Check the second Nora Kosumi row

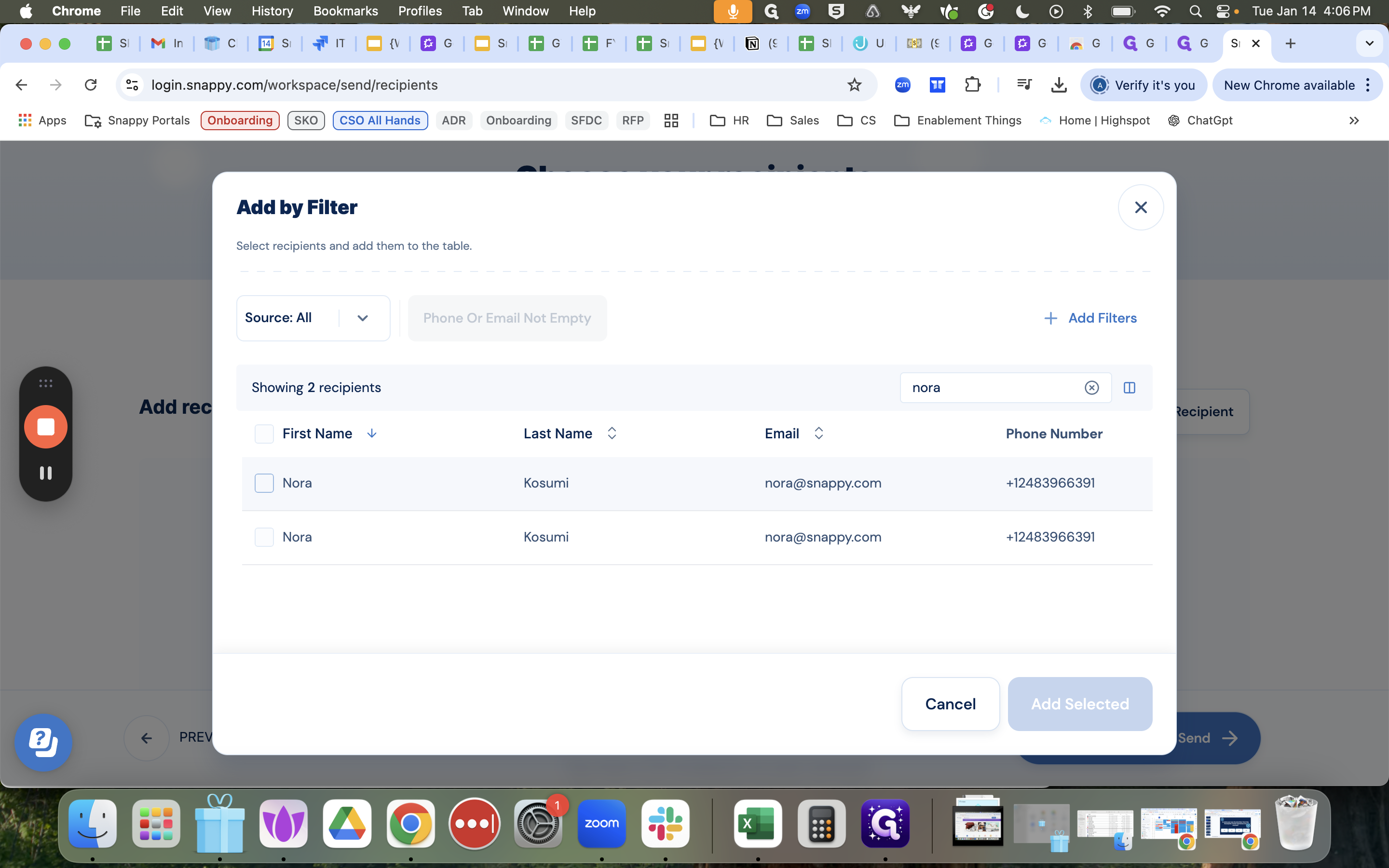tap(264, 537)
